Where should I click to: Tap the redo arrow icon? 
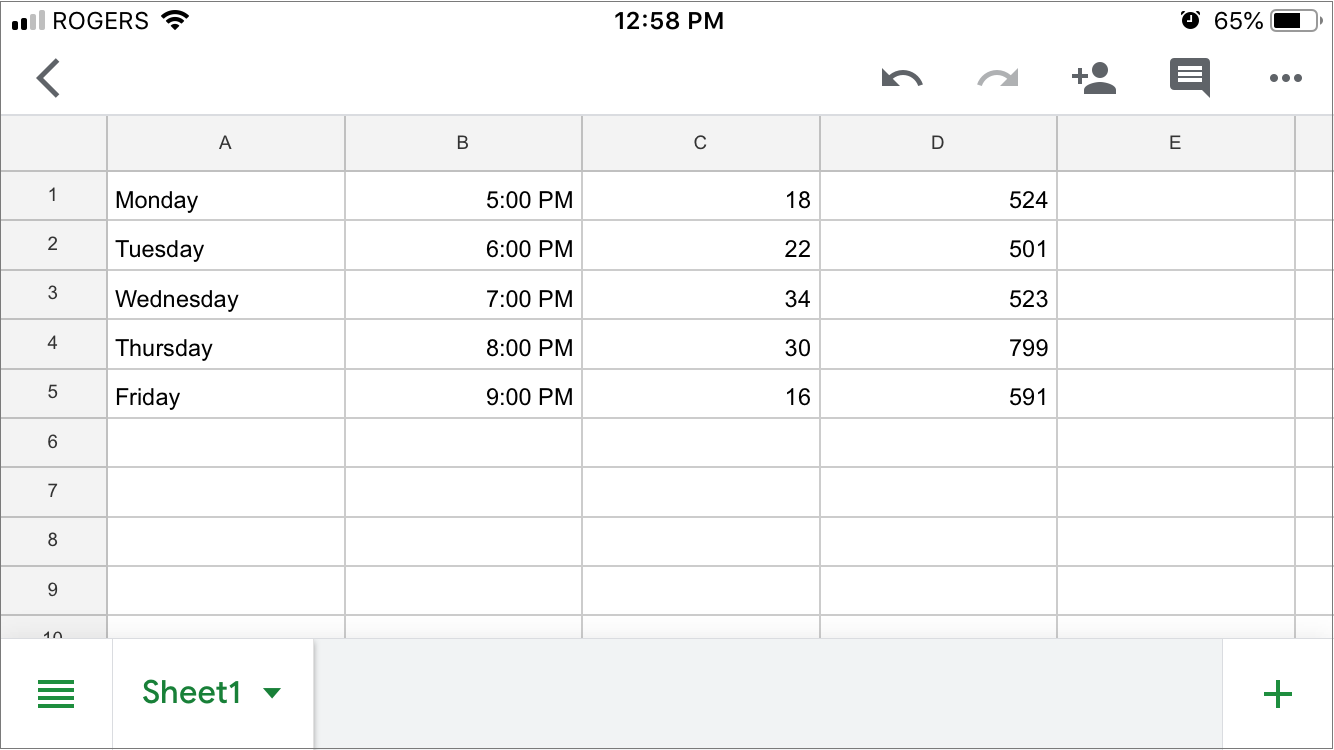pyautogui.click(x=997, y=78)
